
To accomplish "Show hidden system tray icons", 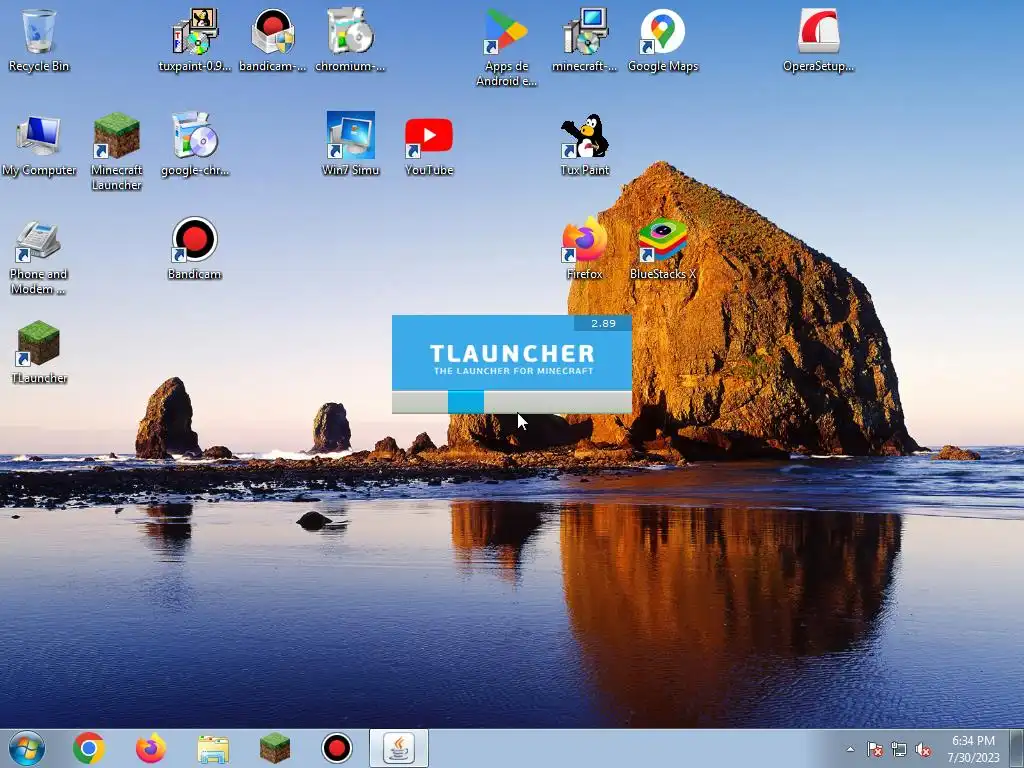I will [850, 749].
